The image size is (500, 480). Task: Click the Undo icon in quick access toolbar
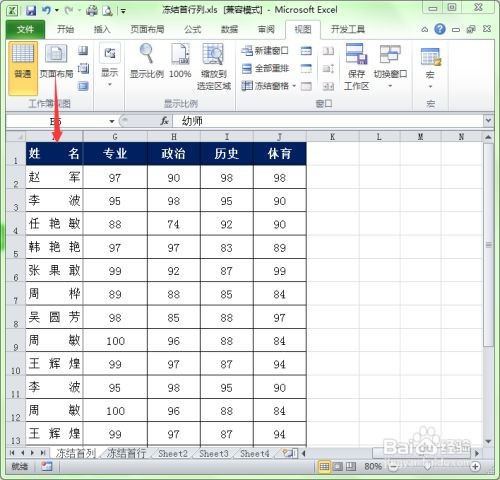click(x=46, y=11)
